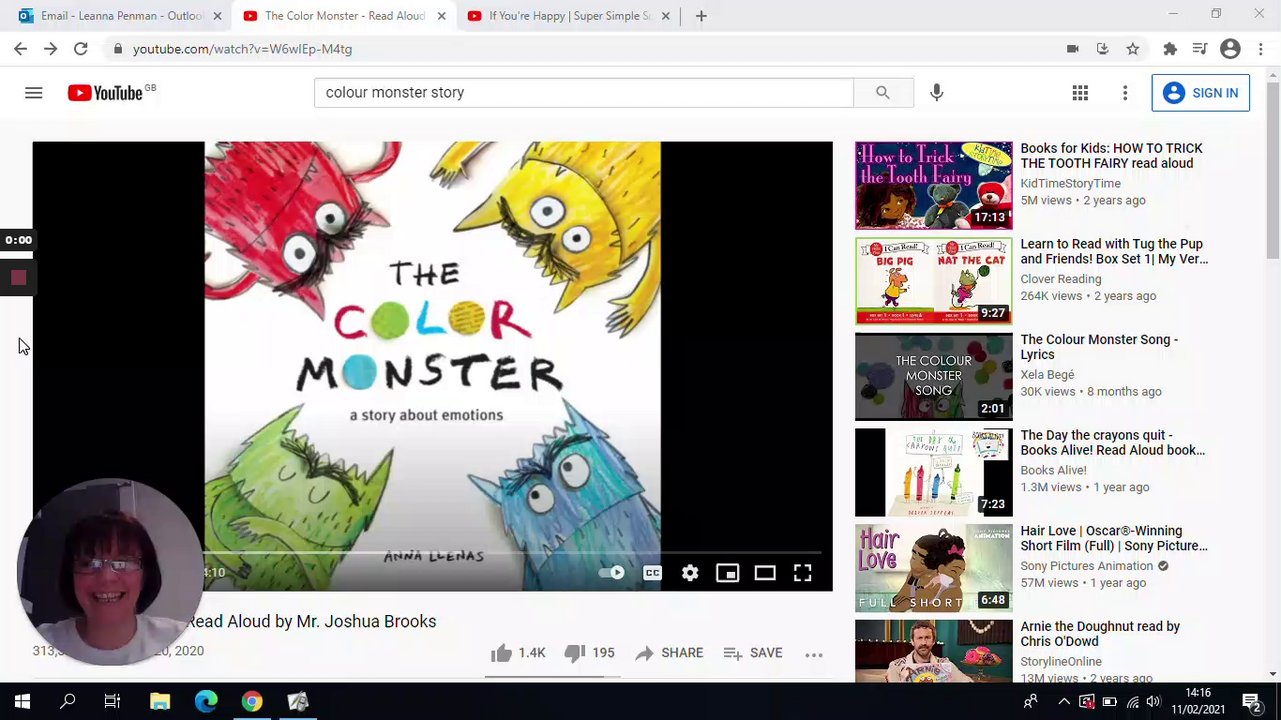Open The Colour Monster Song thumbnail
Image resolution: width=1281 pixels, height=720 pixels.
(933, 376)
